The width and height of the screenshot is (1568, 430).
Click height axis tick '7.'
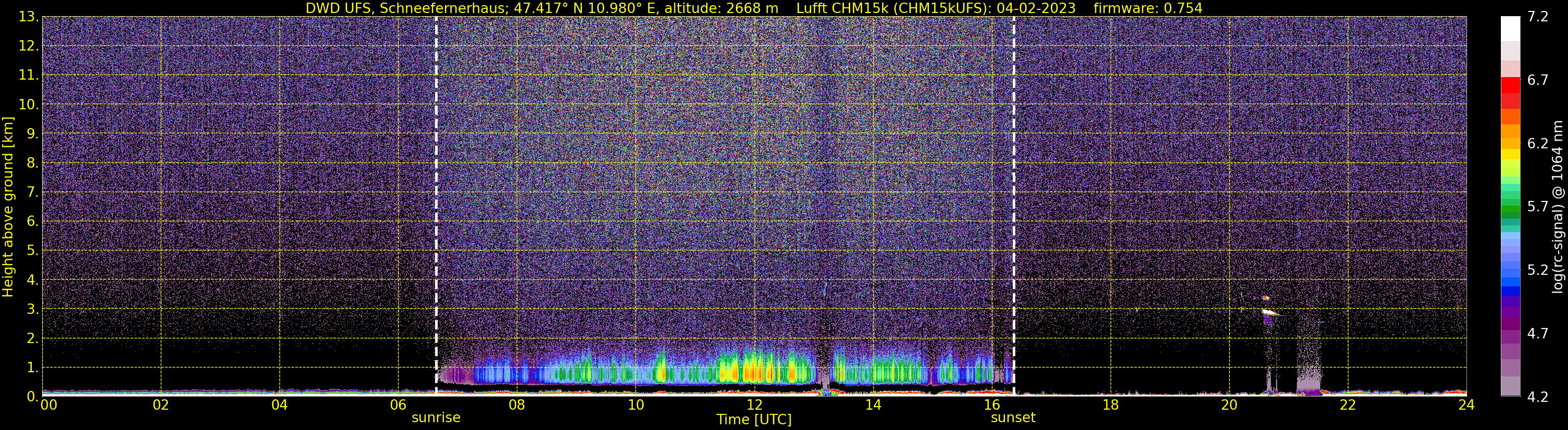click(32, 193)
